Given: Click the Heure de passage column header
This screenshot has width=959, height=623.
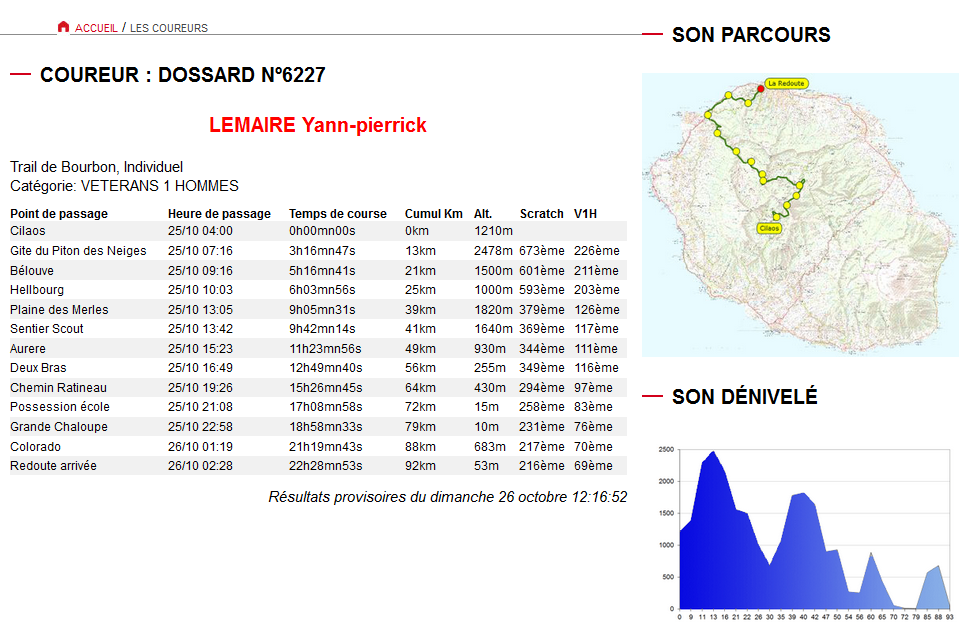Looking at the screenshot, I should click(x=219, y=214).
